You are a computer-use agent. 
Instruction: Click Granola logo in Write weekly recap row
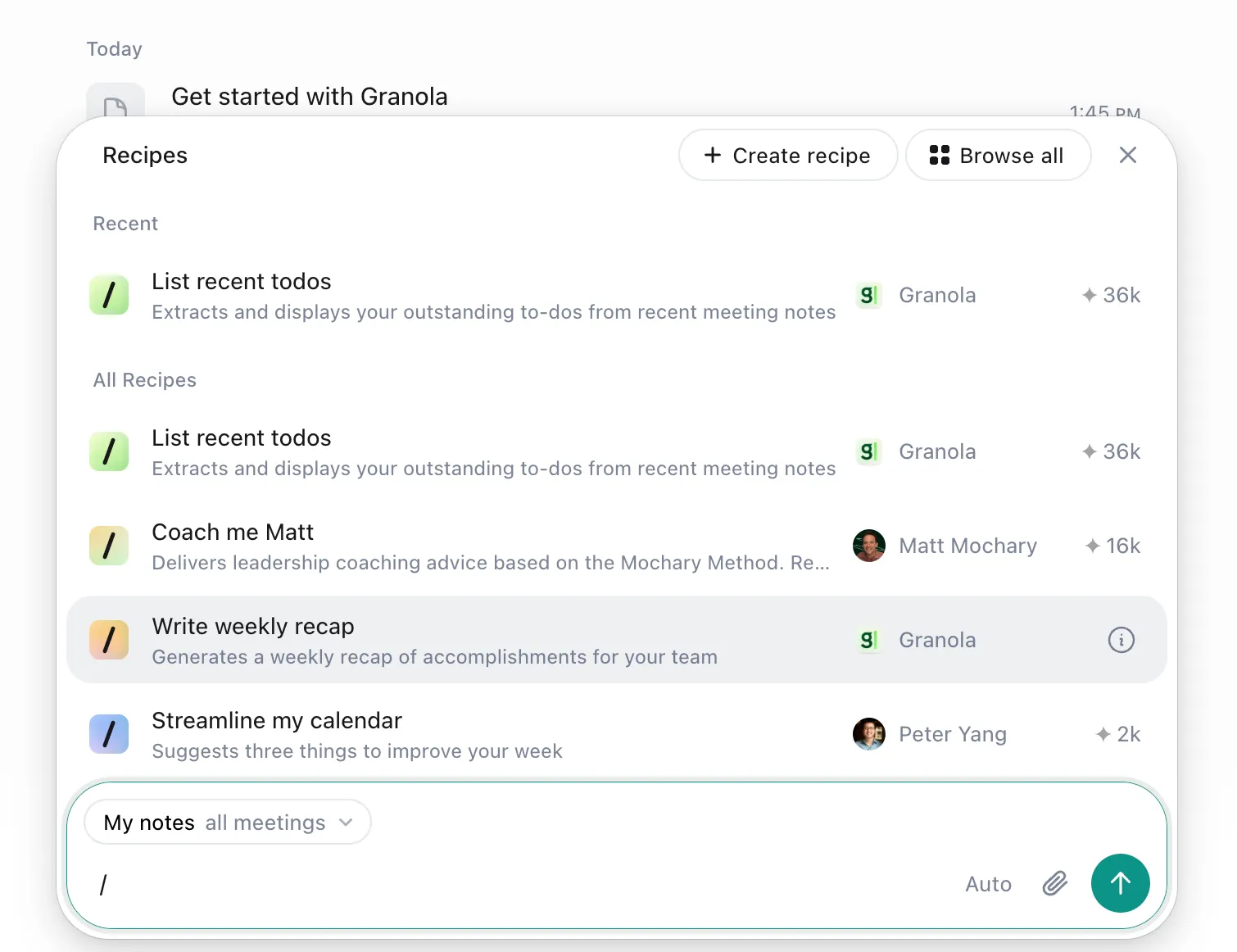click(868, 640)
